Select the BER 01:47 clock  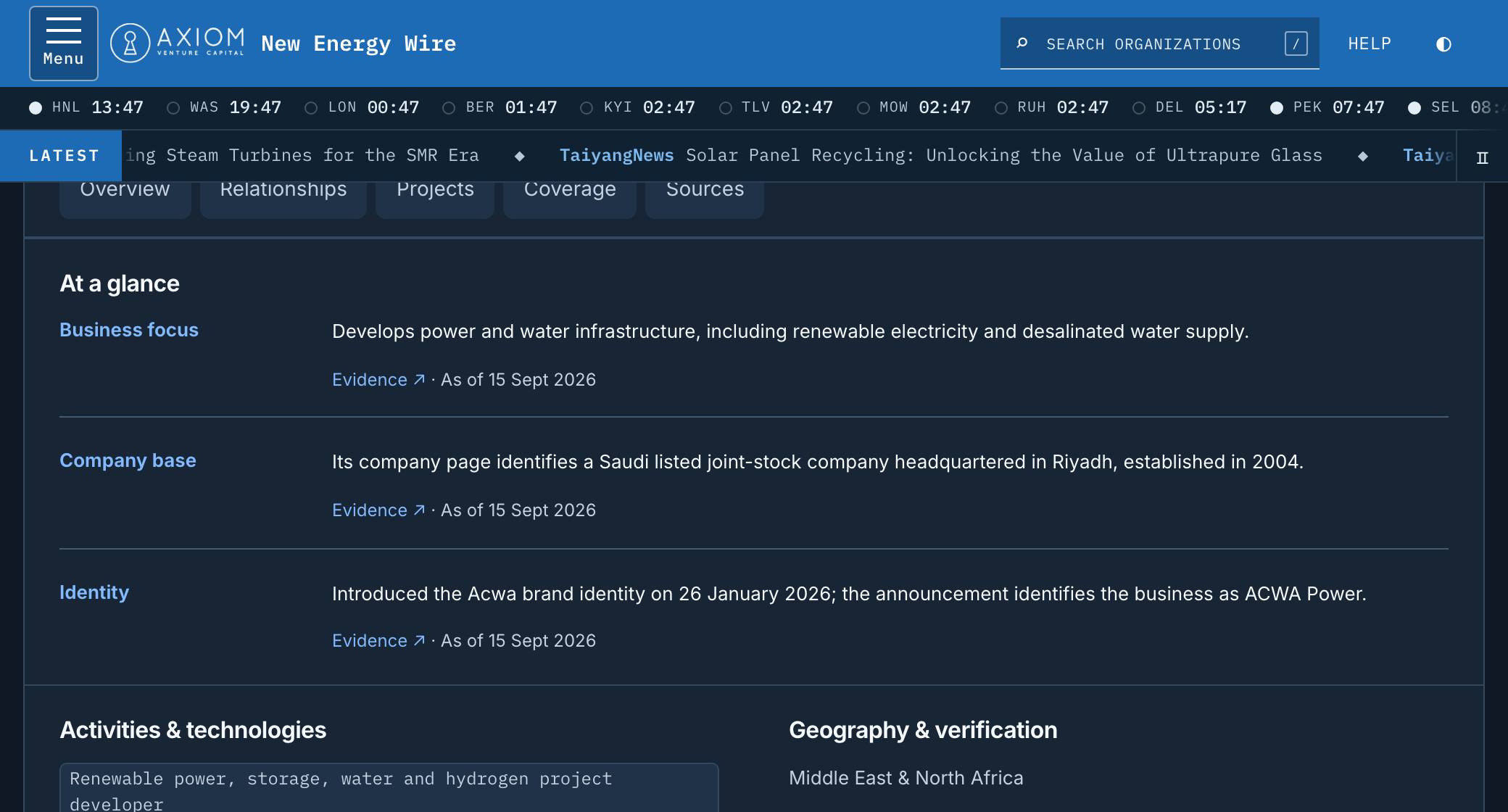(500, 108)
